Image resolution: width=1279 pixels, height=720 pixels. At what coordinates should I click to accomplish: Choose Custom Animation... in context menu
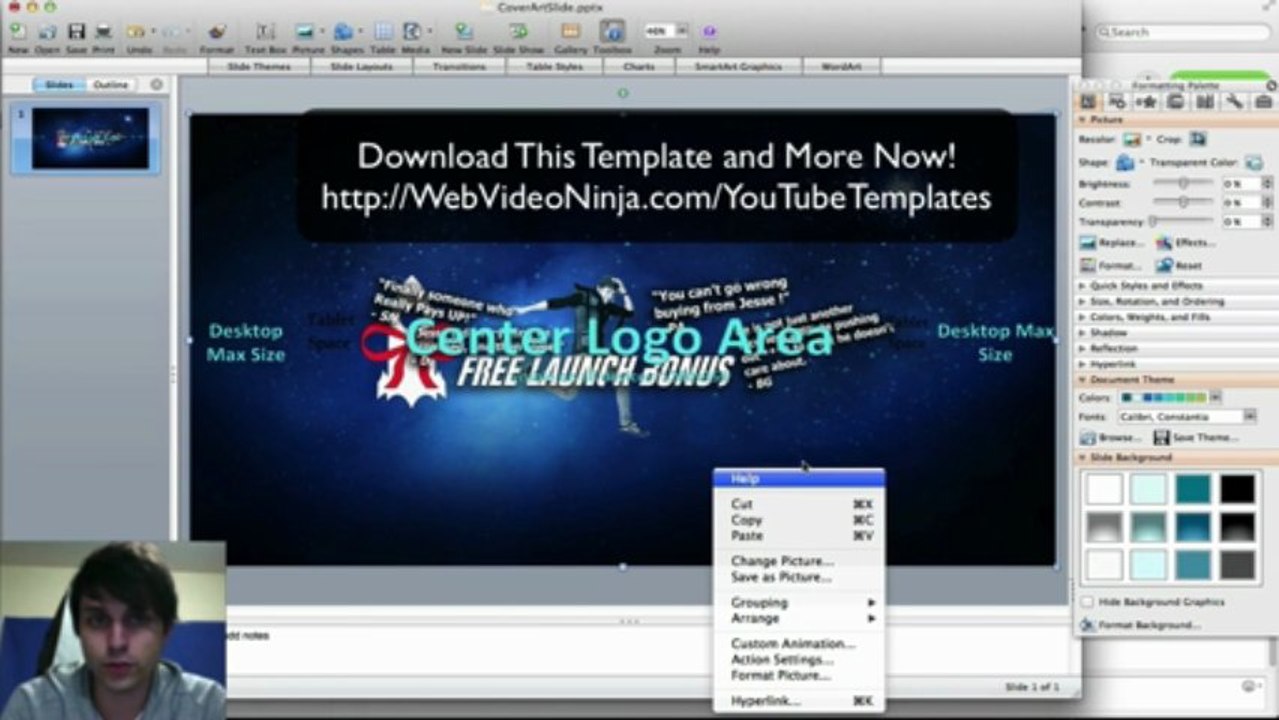click(x=798, y=644)
